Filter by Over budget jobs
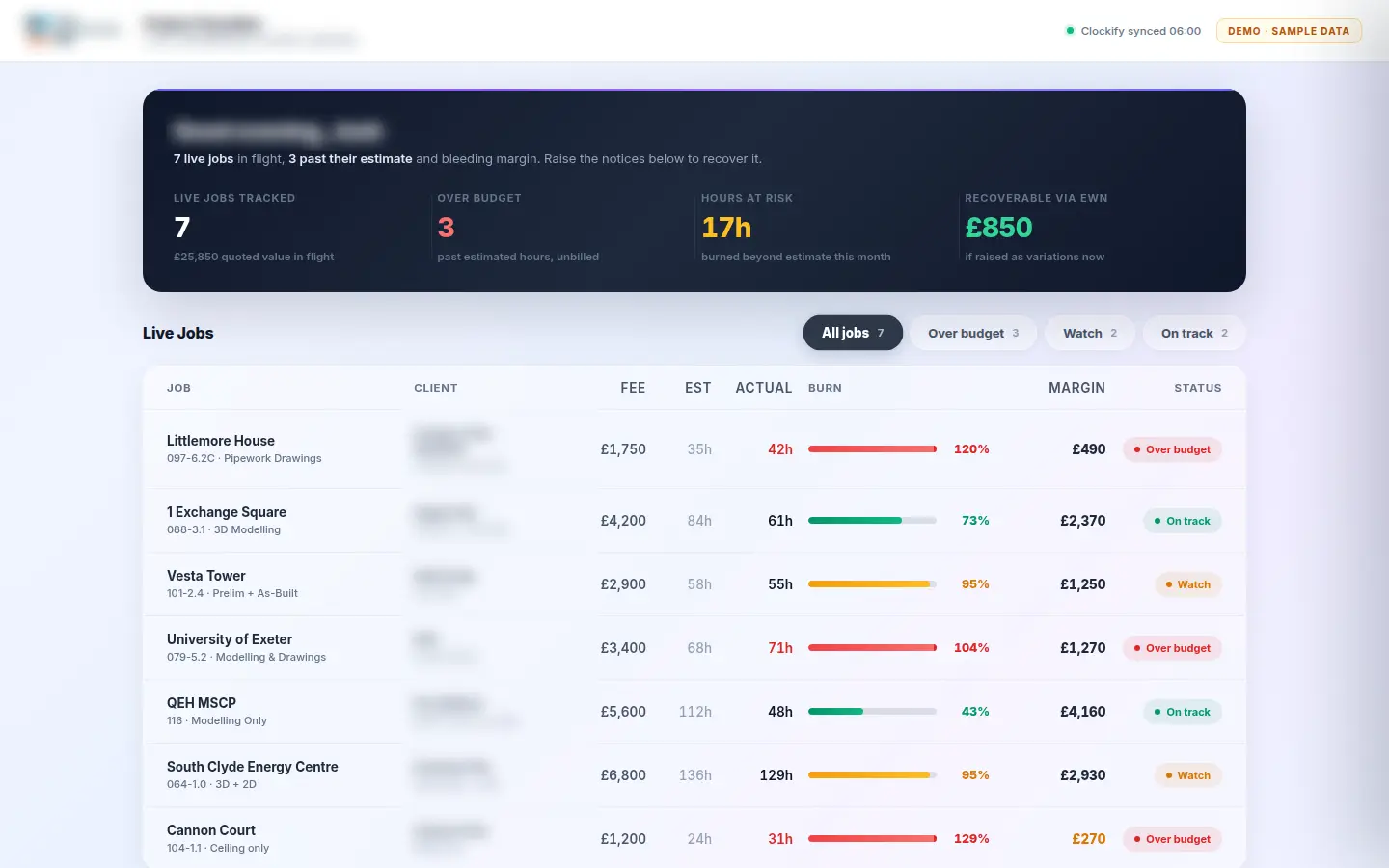This screenshot has height=868, width=1389. 973,333
